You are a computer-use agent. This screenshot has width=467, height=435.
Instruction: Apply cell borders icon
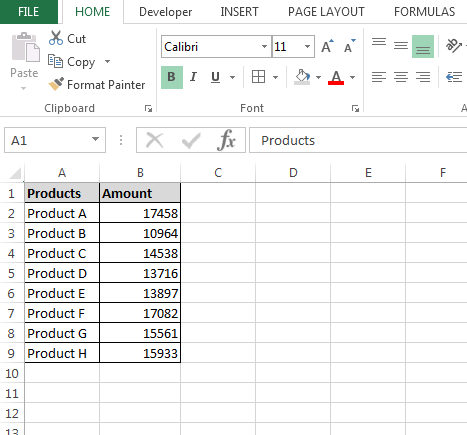(258, 77)
